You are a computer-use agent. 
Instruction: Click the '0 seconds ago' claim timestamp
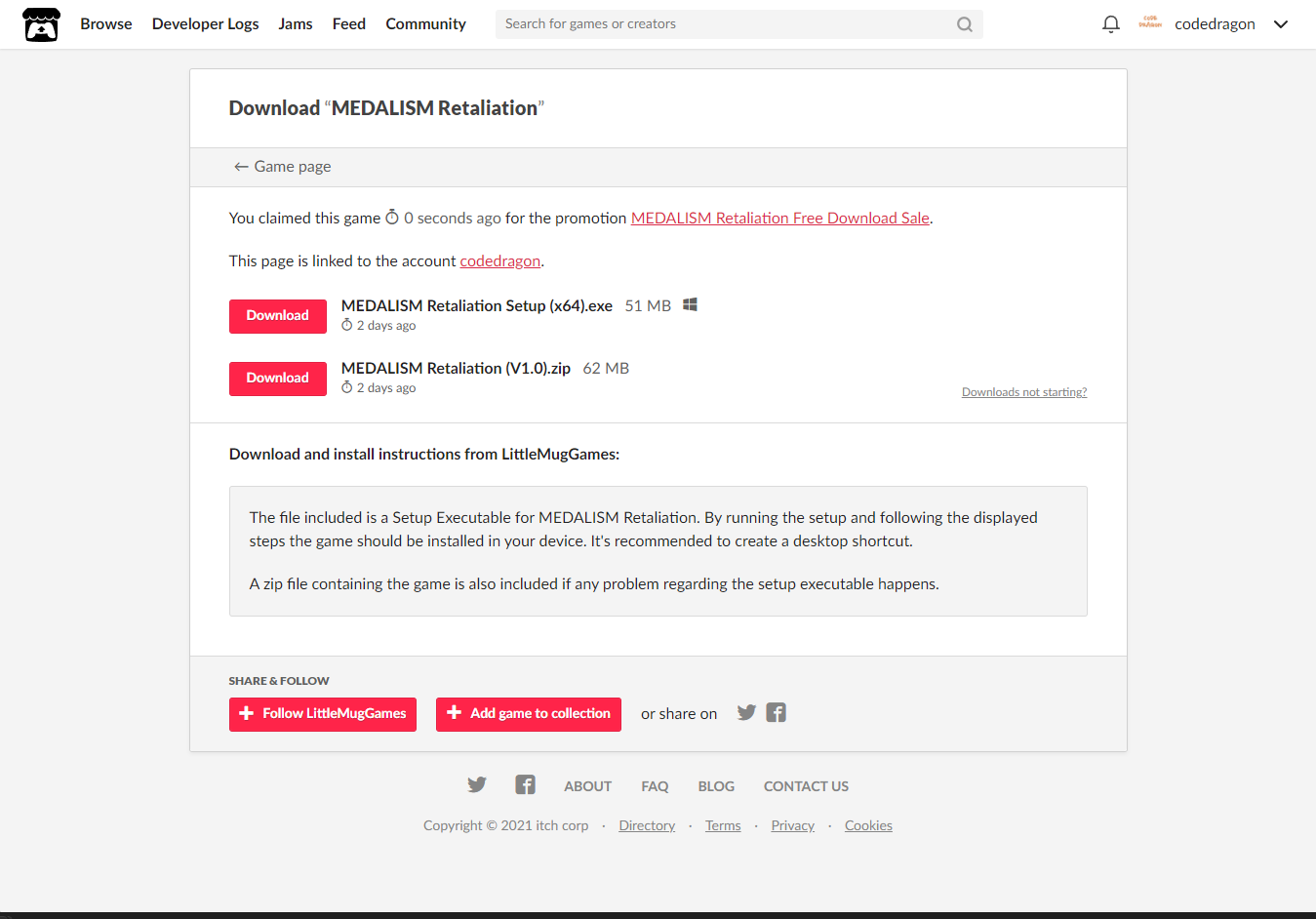[x=443, y=218]
